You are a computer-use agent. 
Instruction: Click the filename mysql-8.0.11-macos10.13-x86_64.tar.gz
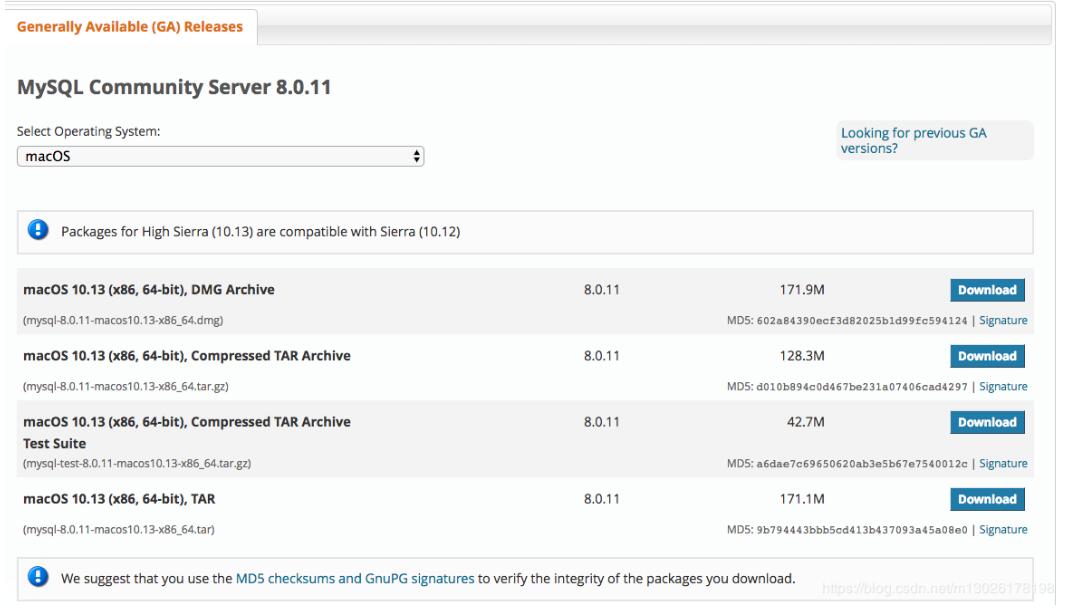tap(126, 386)
